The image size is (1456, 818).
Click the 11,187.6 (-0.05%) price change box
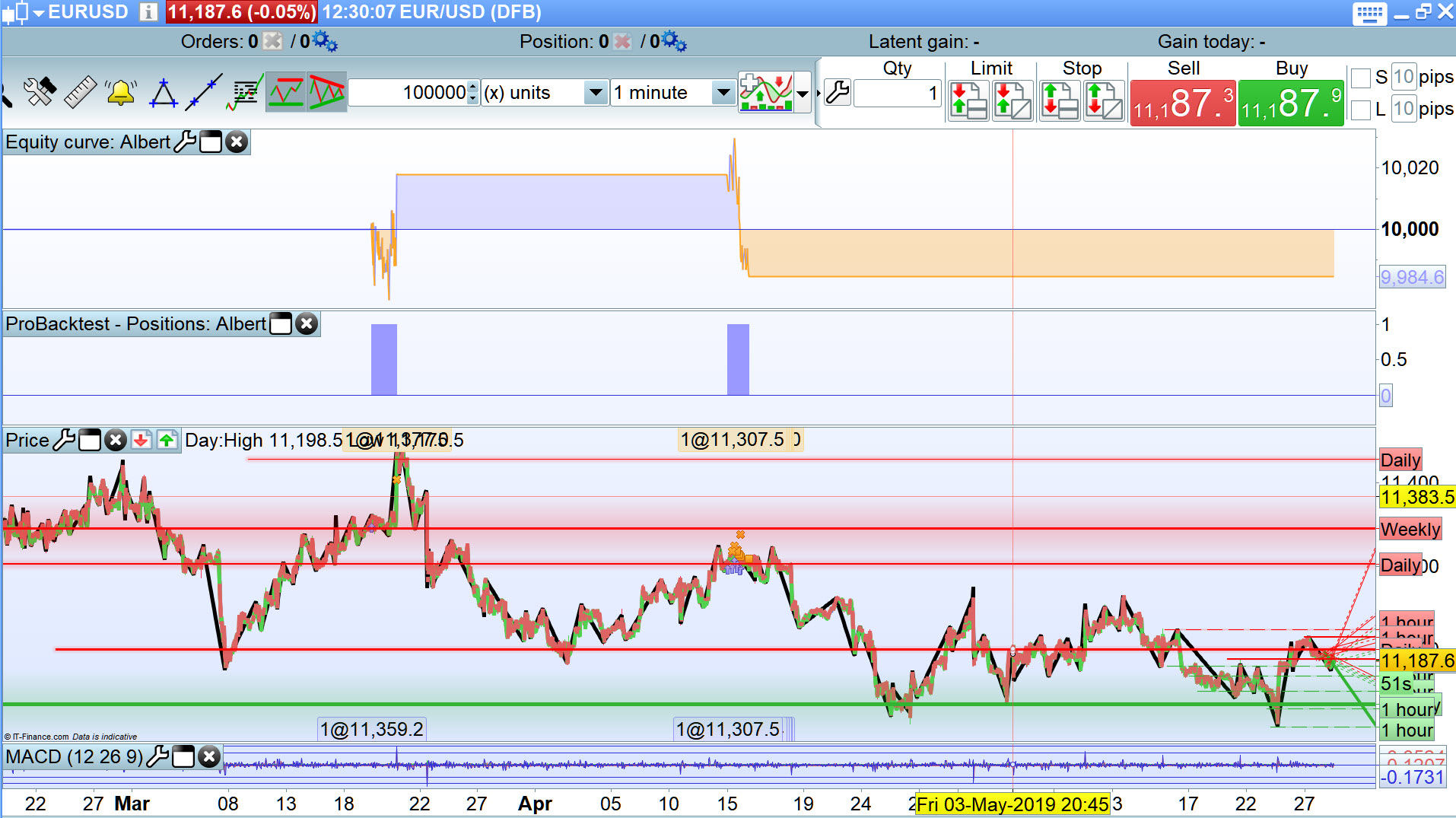241,12
